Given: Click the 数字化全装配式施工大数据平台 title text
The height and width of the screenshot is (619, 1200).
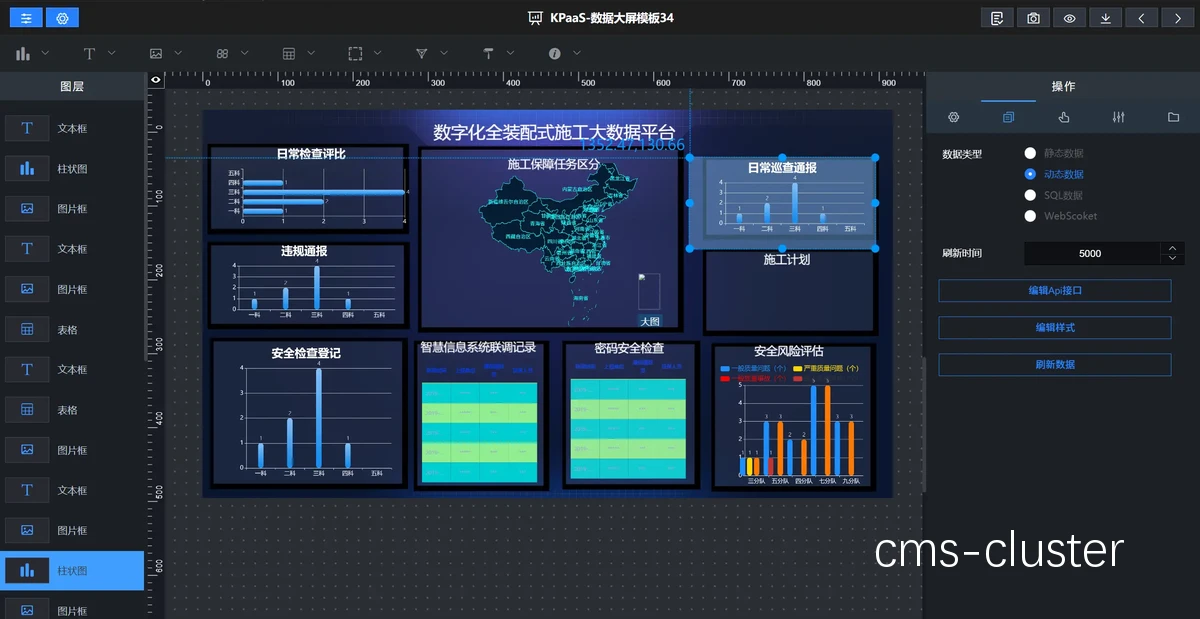Looking at the screenshot, I should point(553,131).
